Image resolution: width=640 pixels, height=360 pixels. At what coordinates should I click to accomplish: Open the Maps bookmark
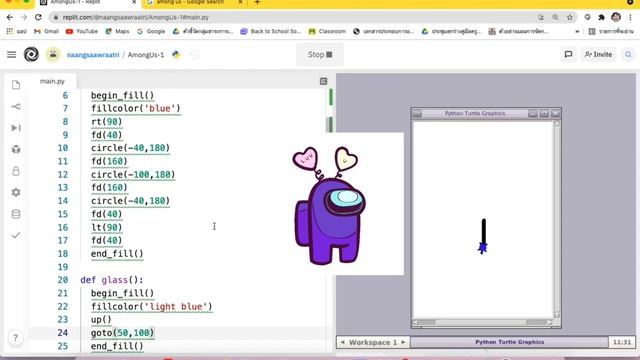pos(117,31)
